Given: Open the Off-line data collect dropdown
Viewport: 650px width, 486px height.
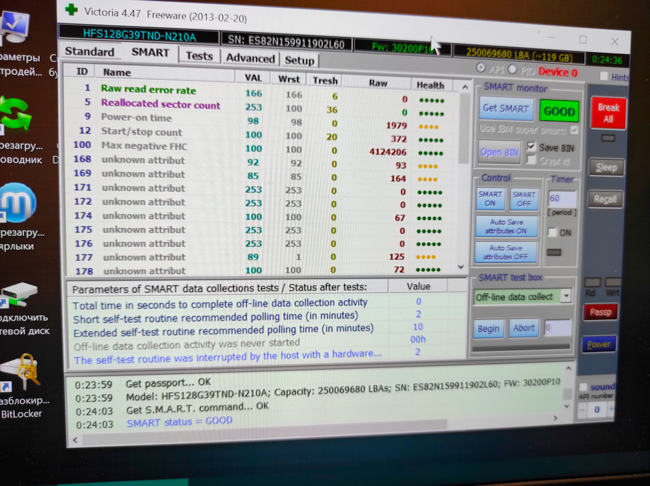Looking at the screenshot, I should click(x=566, y=296).
